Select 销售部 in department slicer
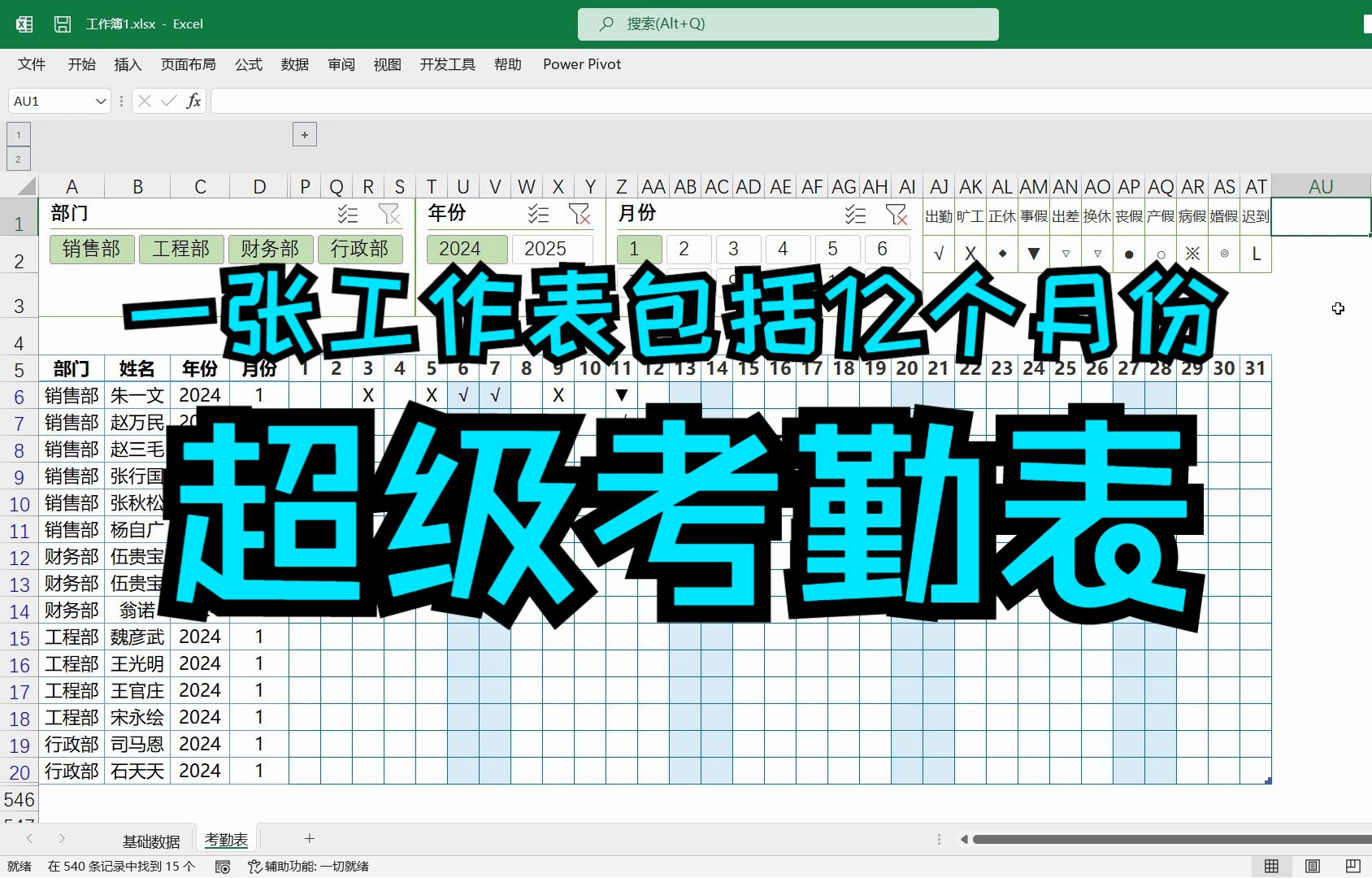This screenshot has width=1372, height=878. 91,249
